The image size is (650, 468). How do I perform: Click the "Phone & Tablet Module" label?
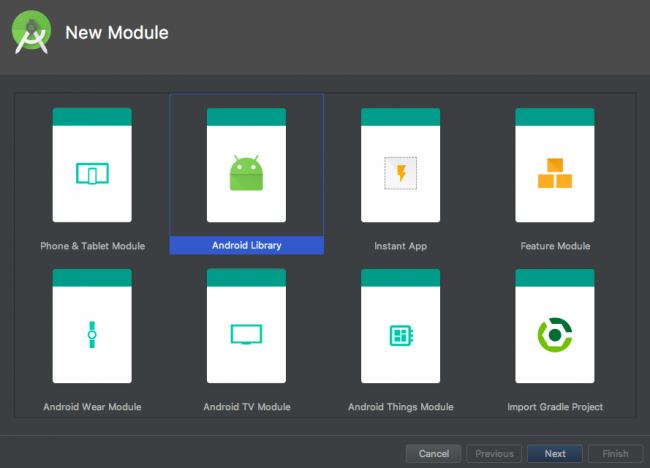click(92, 246)
